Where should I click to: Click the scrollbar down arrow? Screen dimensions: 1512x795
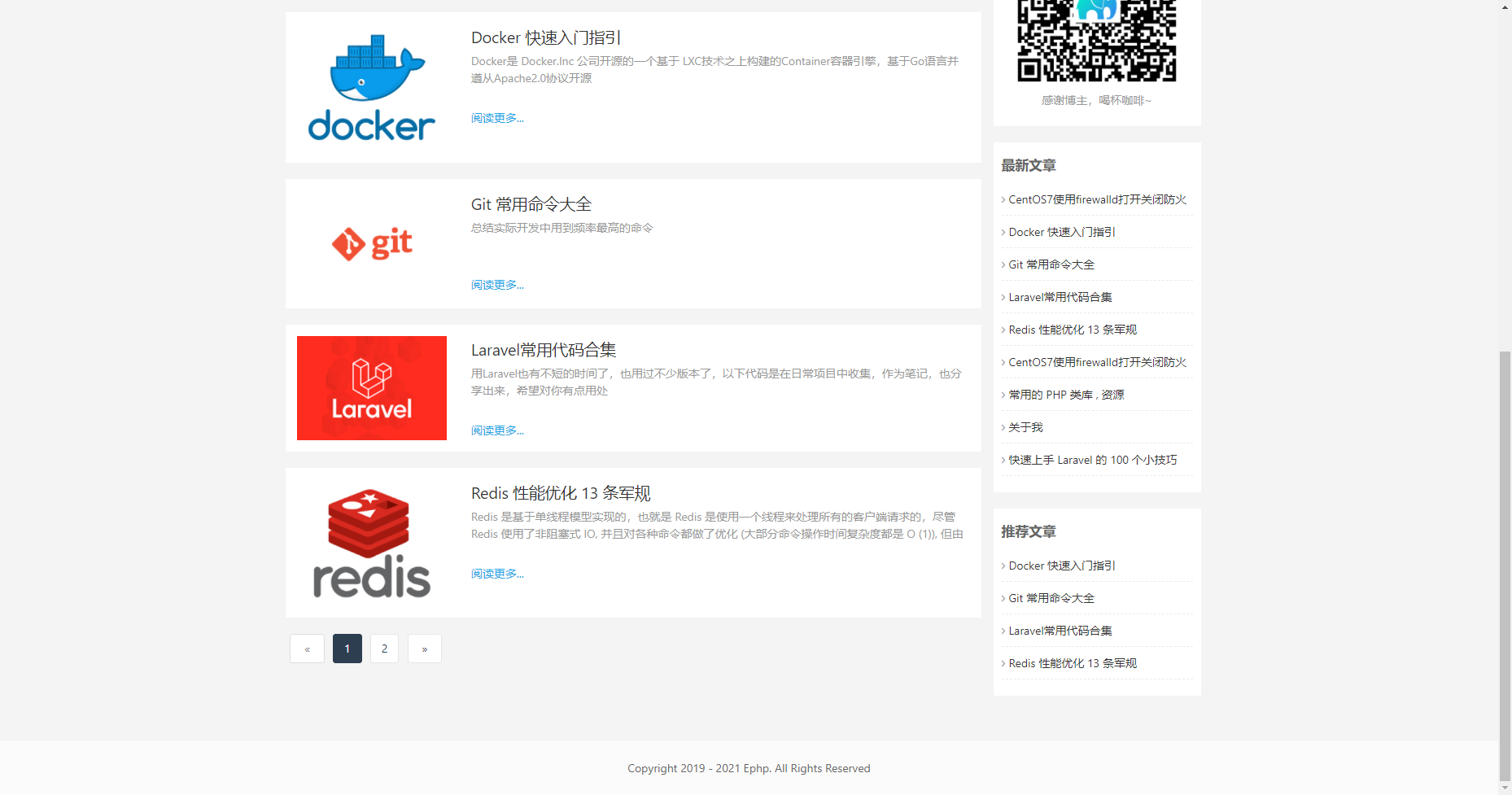point(1505,788)
